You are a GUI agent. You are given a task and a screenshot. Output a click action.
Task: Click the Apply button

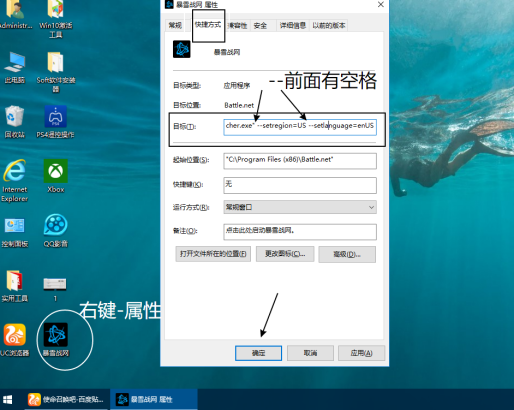point(361,353)
